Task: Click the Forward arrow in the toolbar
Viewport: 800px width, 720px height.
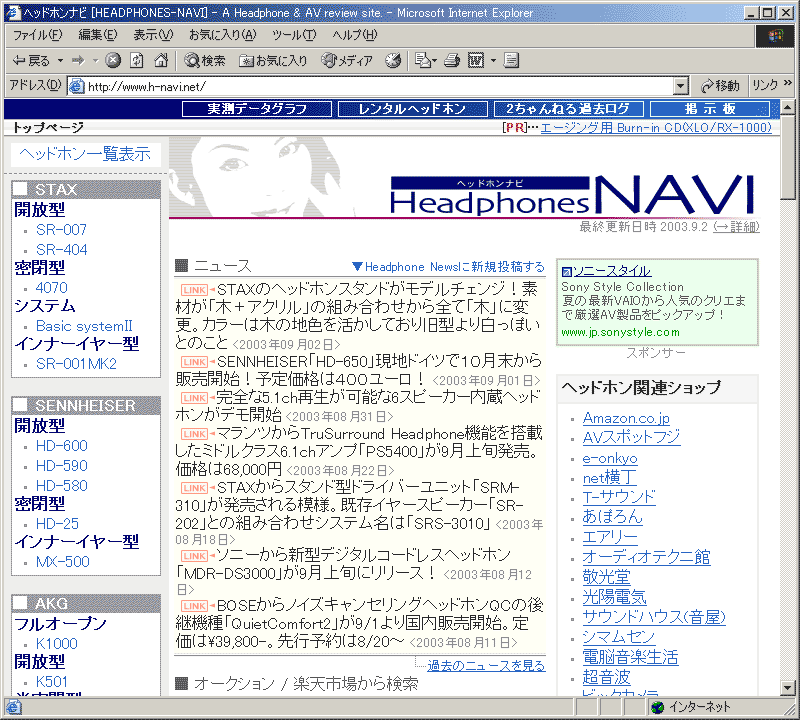Action: (78, 61)
